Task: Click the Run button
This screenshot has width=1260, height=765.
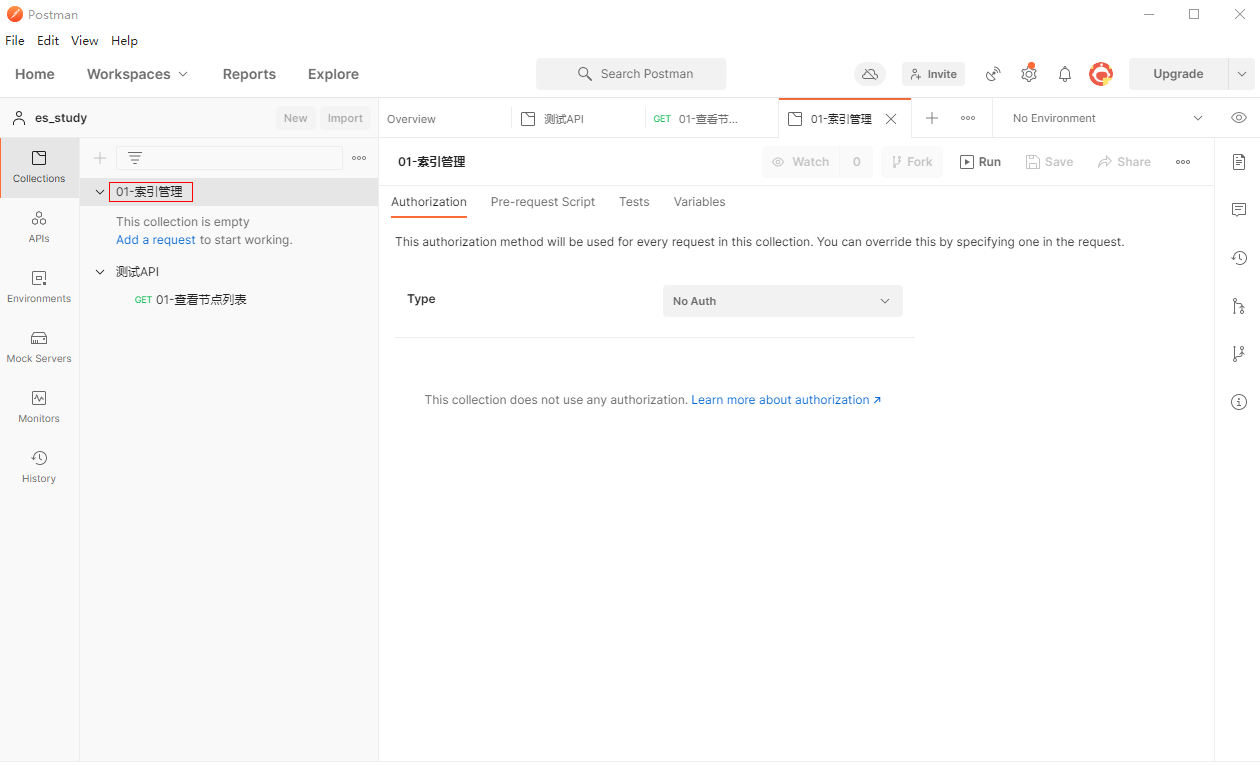Action: (x=980, y=162)
